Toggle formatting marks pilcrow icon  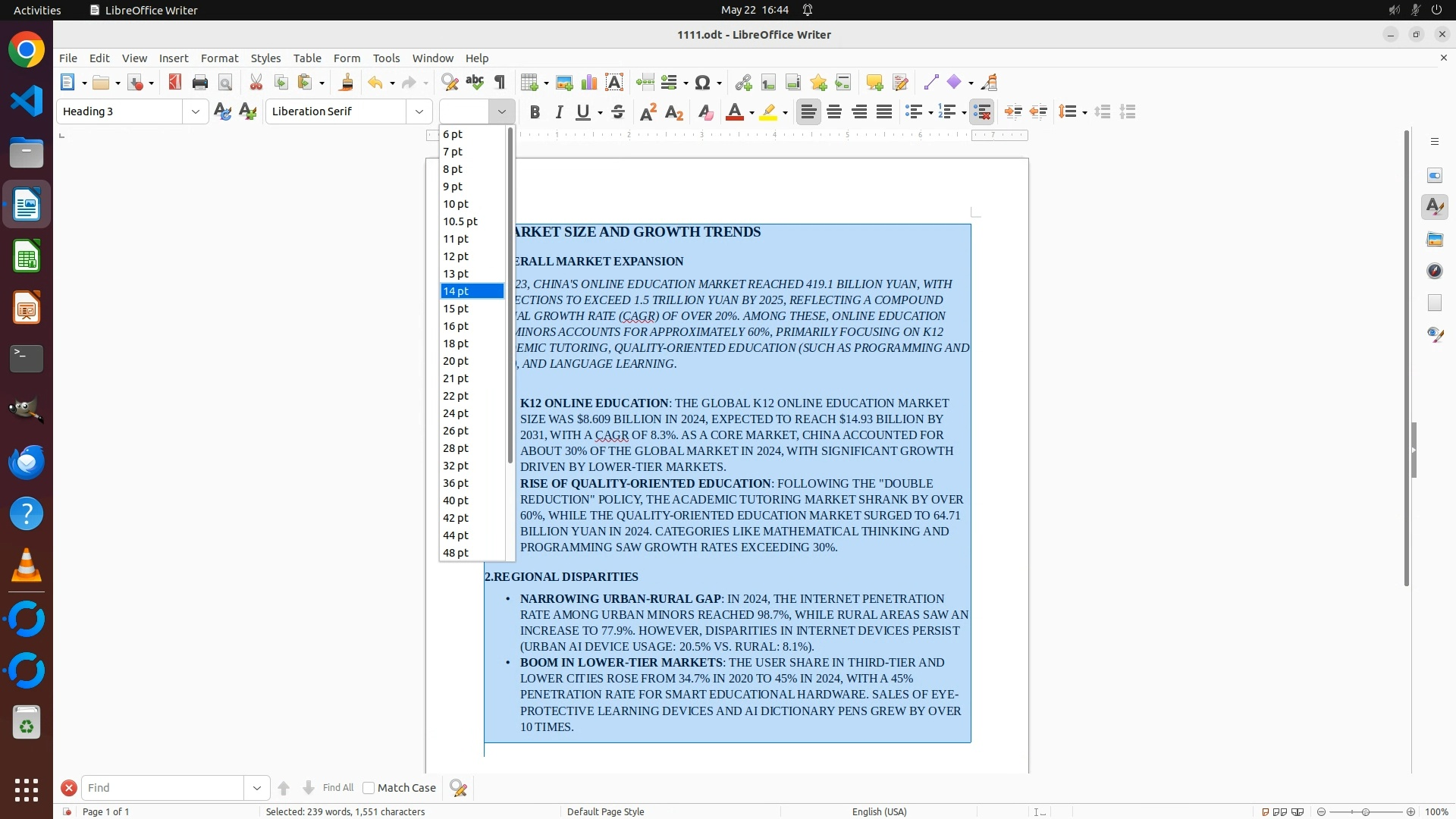pos(500,83)
